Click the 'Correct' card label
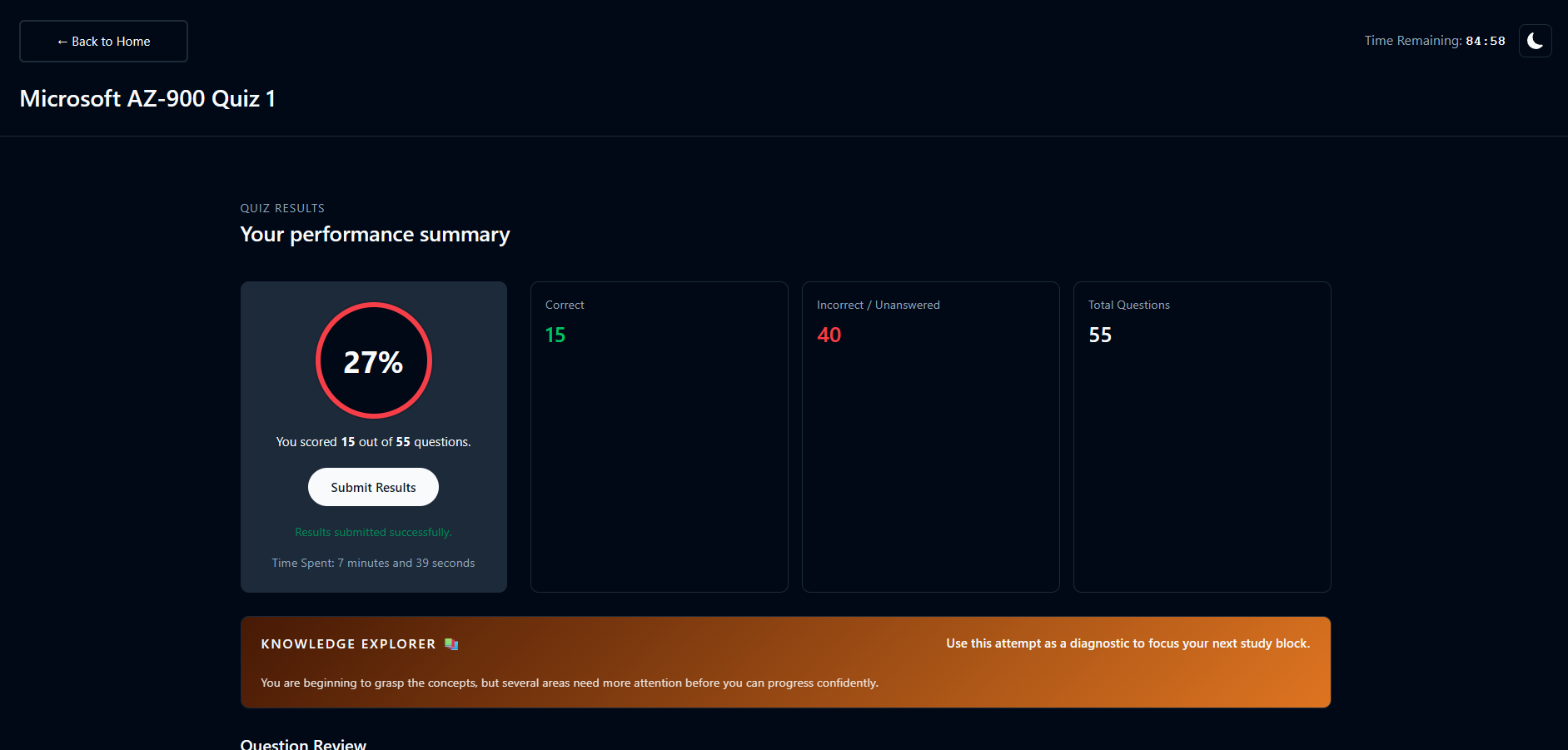Image resolution: width=1568 pixels, height=750 pixels. tap(565, 305)
